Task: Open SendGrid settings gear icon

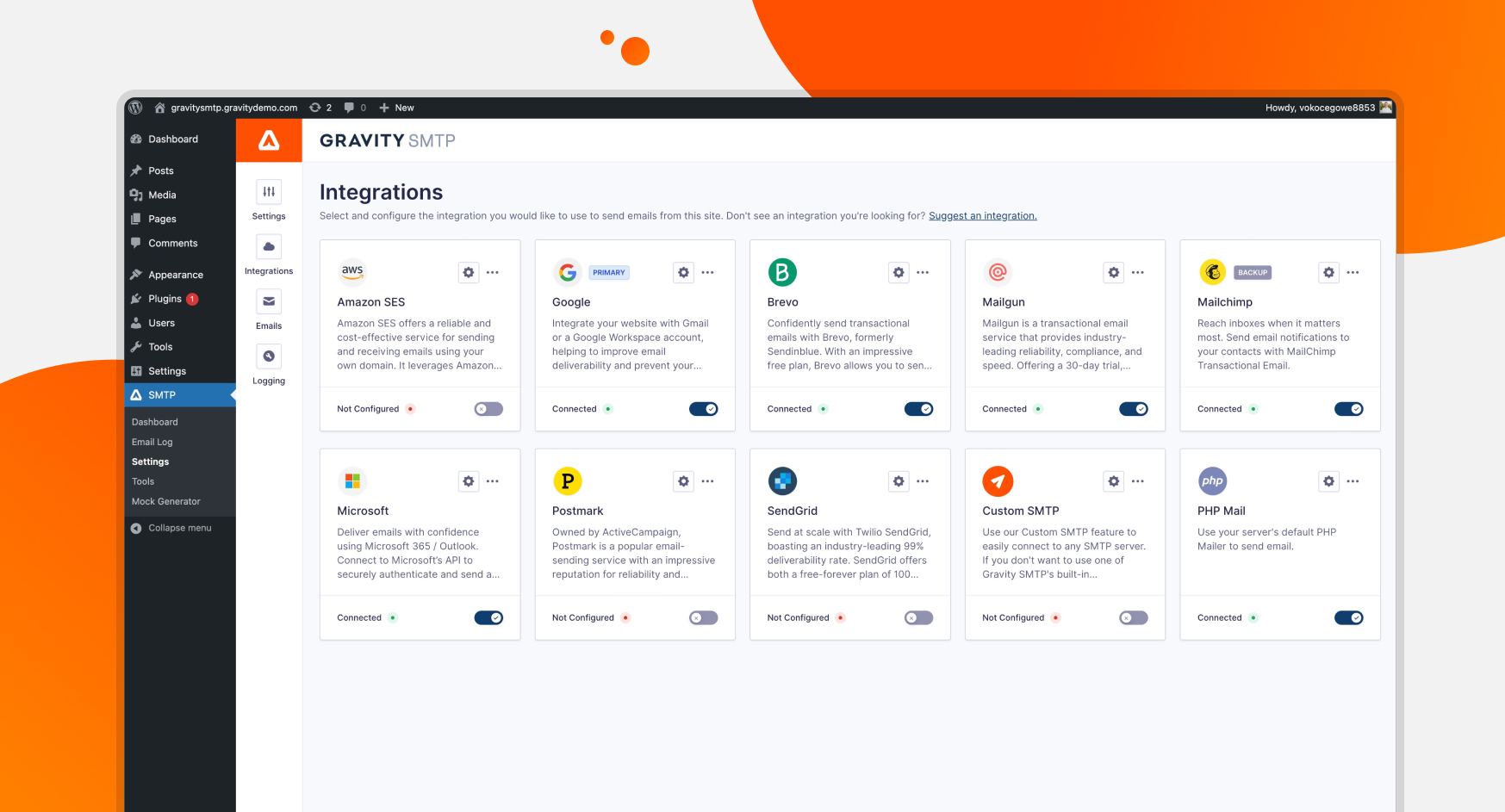Action: click(x=899, y=481)
